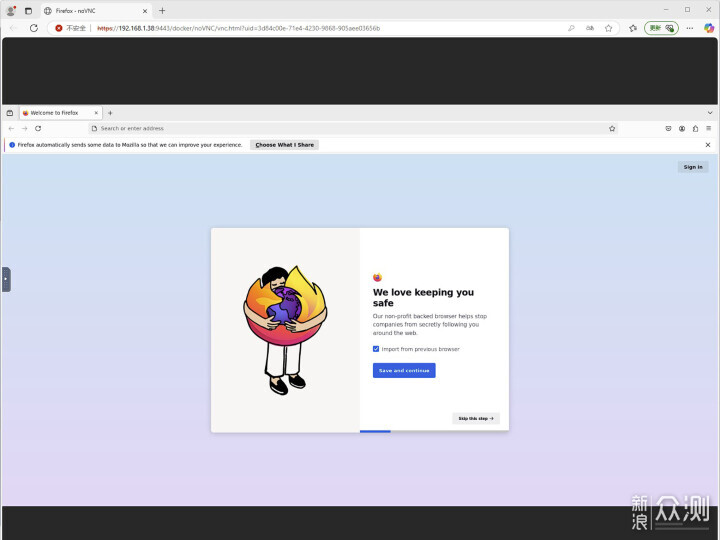The image size is (720, 540).
Task: Open the Firefox extensions icon
Action: pos(695,129)
